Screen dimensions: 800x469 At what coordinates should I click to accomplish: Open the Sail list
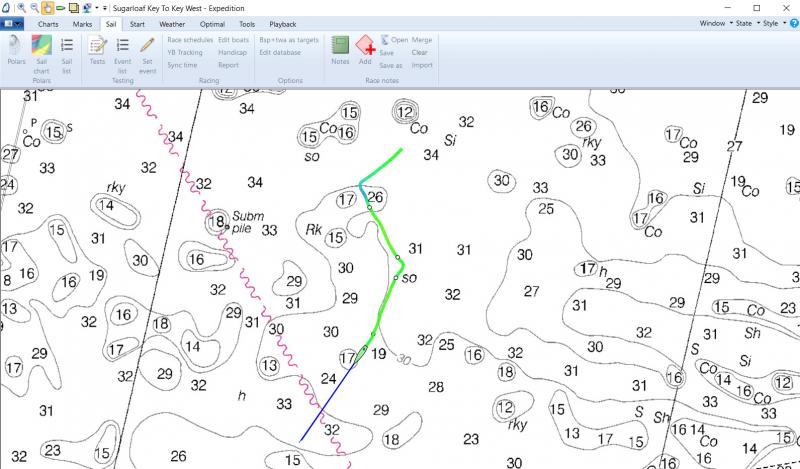click(67, 50)
